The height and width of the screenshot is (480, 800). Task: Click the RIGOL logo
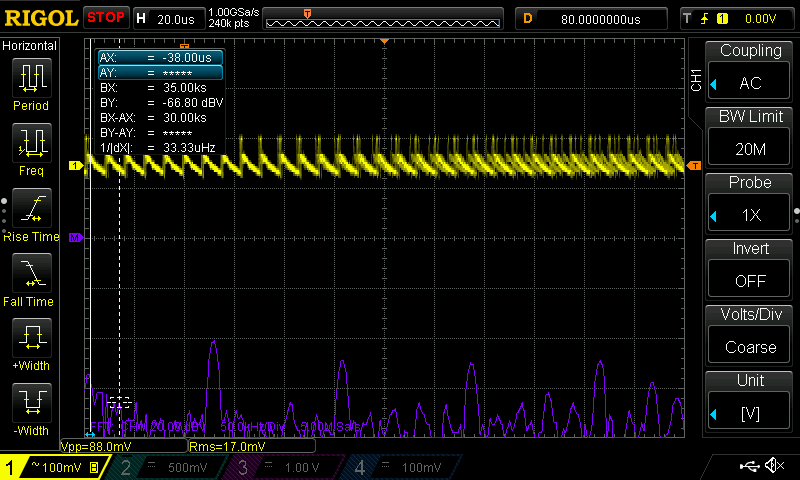pos(40,18)
